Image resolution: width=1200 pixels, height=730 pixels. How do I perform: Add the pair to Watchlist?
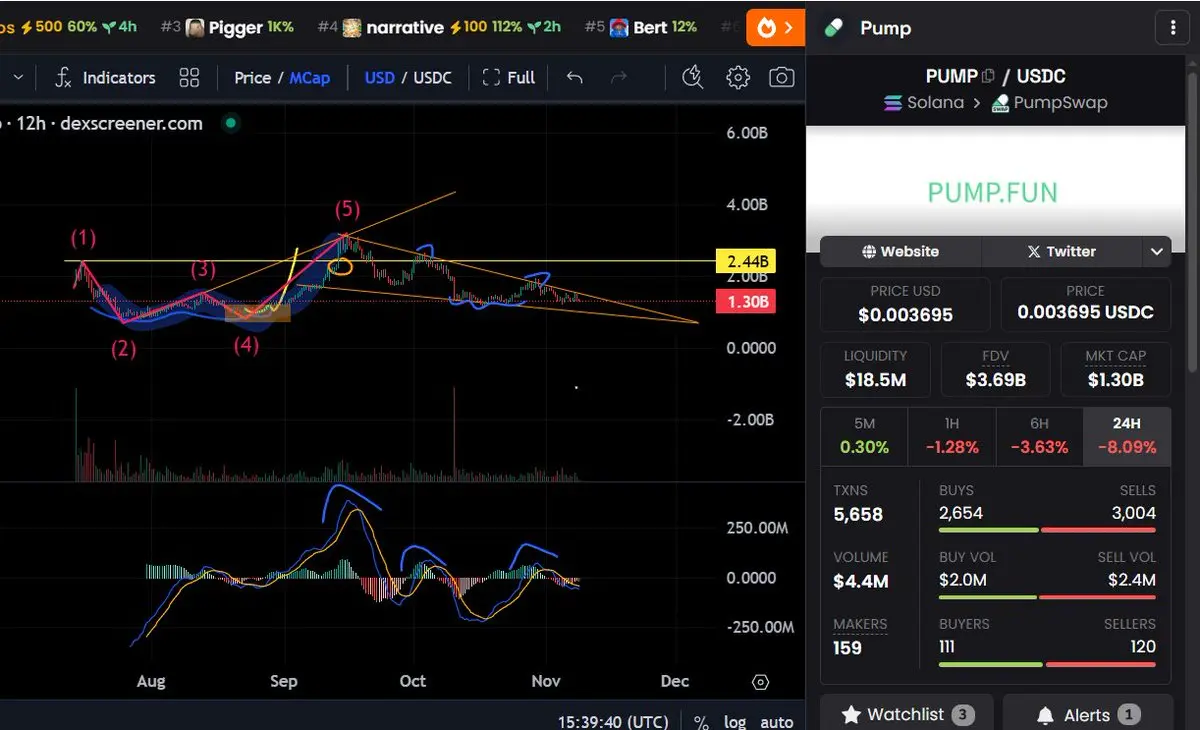(x=907, y=714)
